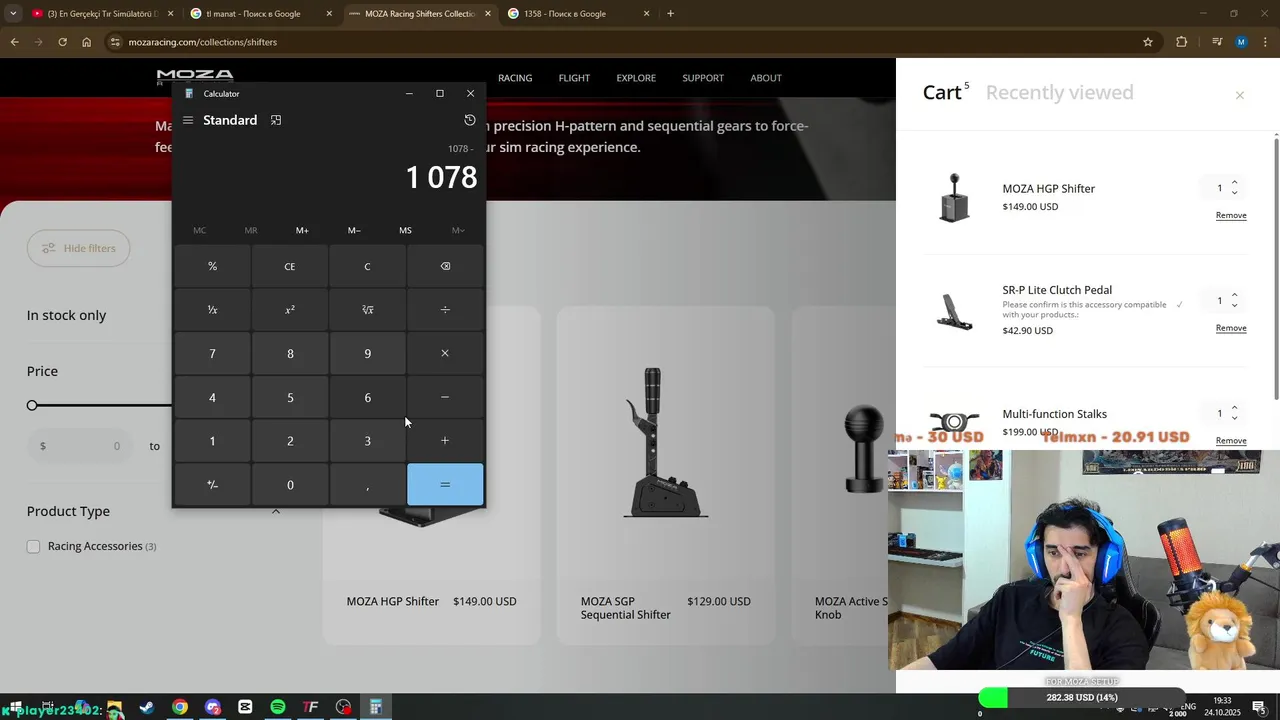Click the equals key in Calculator
1280x720 pixels.
point(445,484)
